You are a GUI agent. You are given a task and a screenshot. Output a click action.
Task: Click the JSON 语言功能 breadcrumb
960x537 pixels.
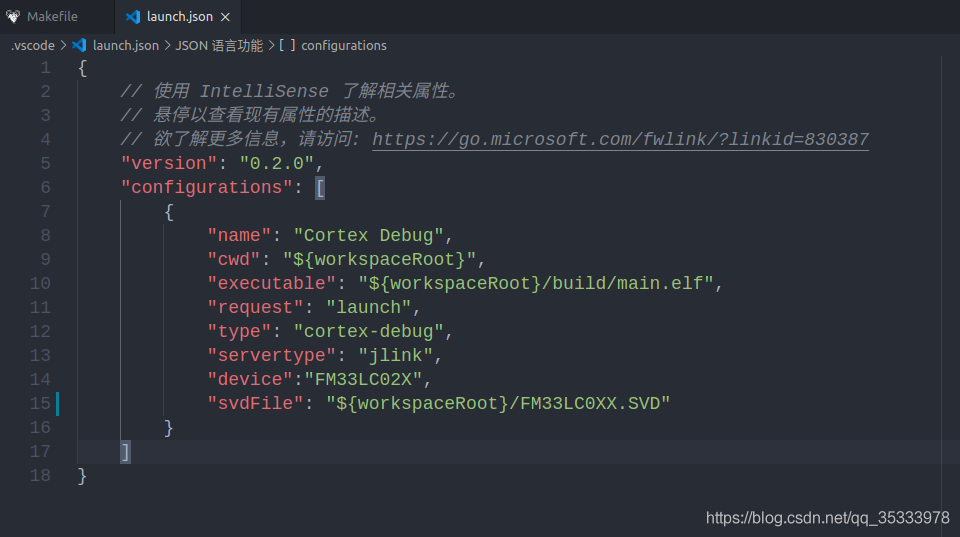click(x=219, y=45)
